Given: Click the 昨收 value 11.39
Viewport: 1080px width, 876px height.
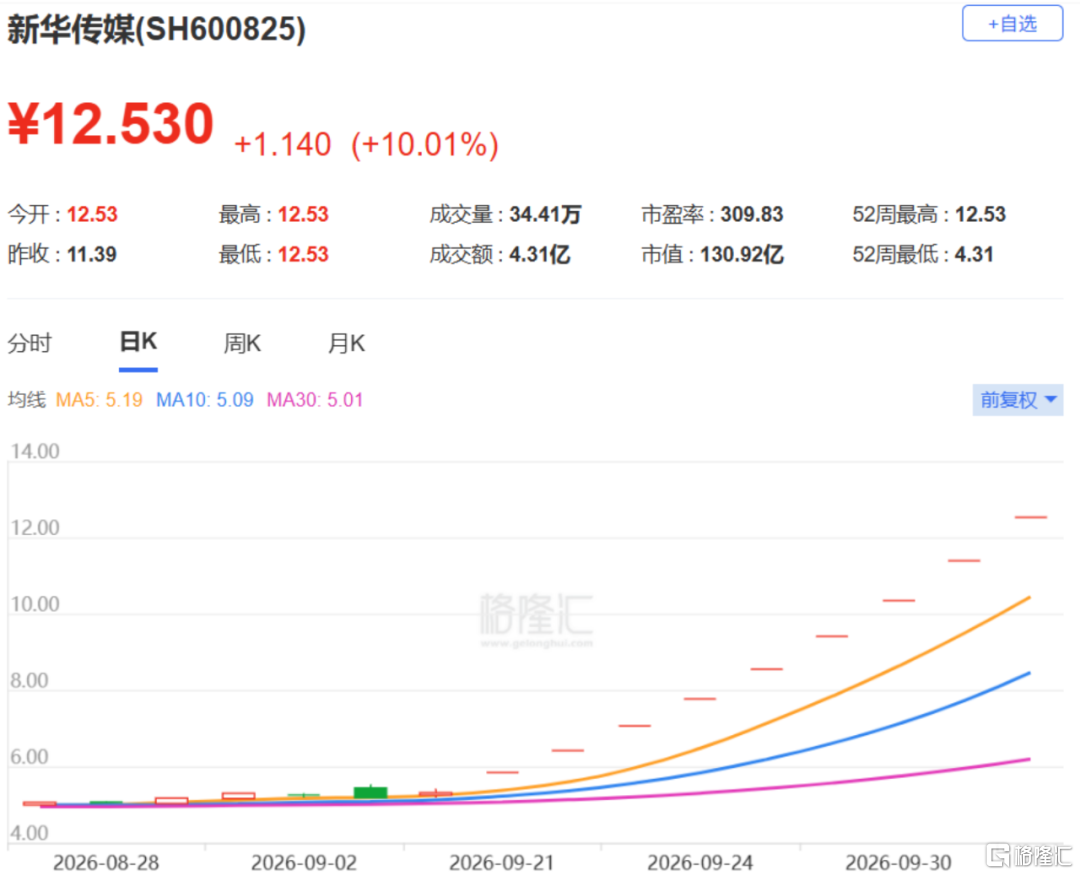Looking at the screenshot, I should coord(92,254).
